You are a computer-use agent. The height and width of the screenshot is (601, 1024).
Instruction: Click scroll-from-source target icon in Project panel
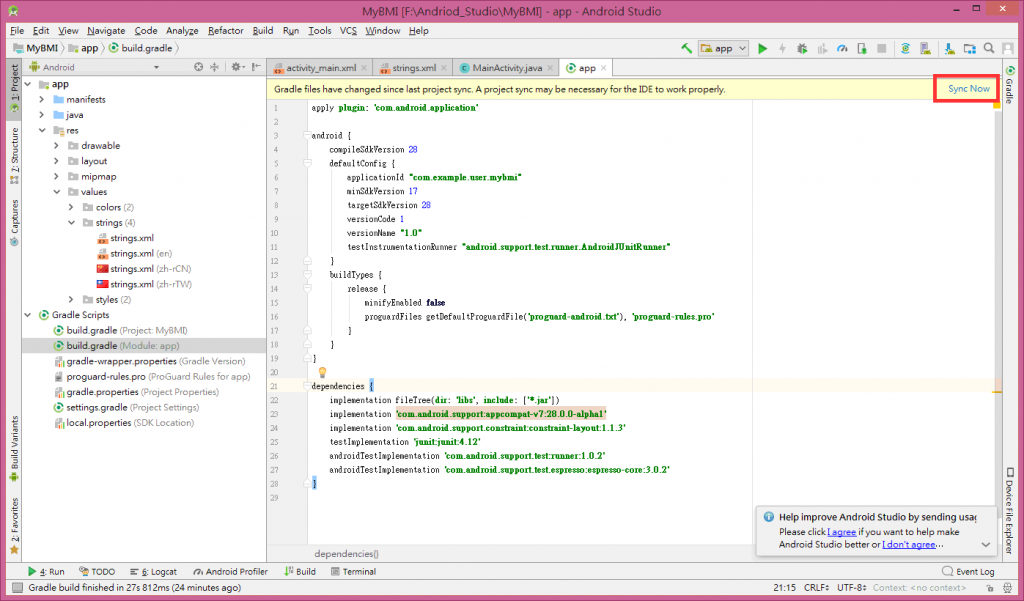(x=198, y=67)
